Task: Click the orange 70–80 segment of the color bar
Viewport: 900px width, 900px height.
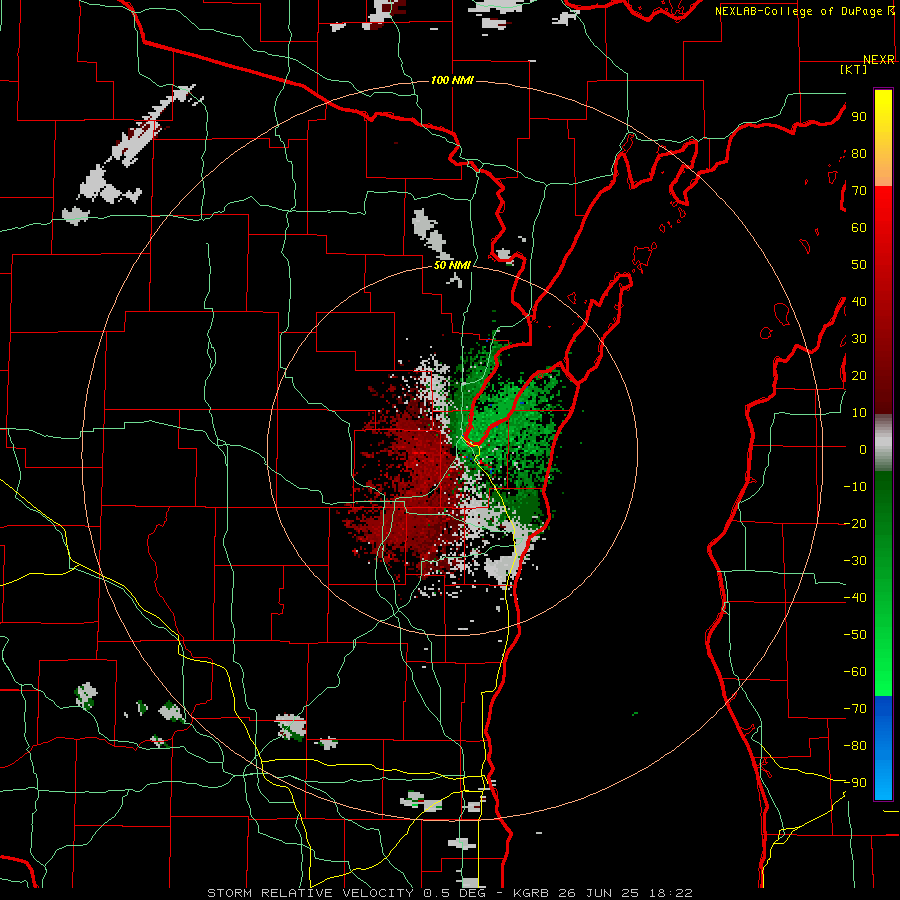Action: pos(883,170)
